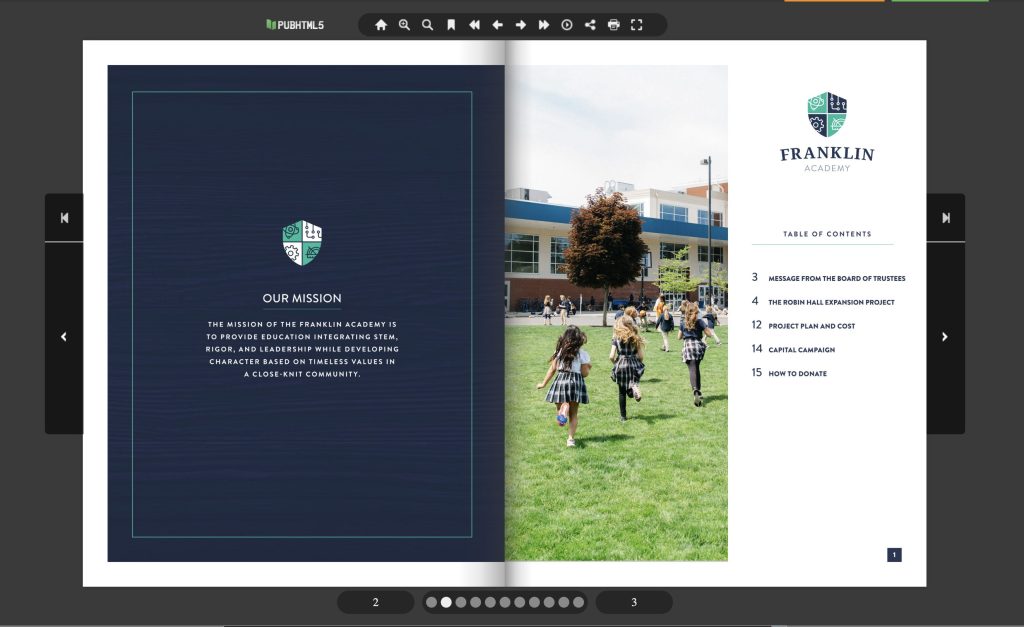Print the publication
The width and height of the screenshot is (1024, 627).
[x=612, y=25]
